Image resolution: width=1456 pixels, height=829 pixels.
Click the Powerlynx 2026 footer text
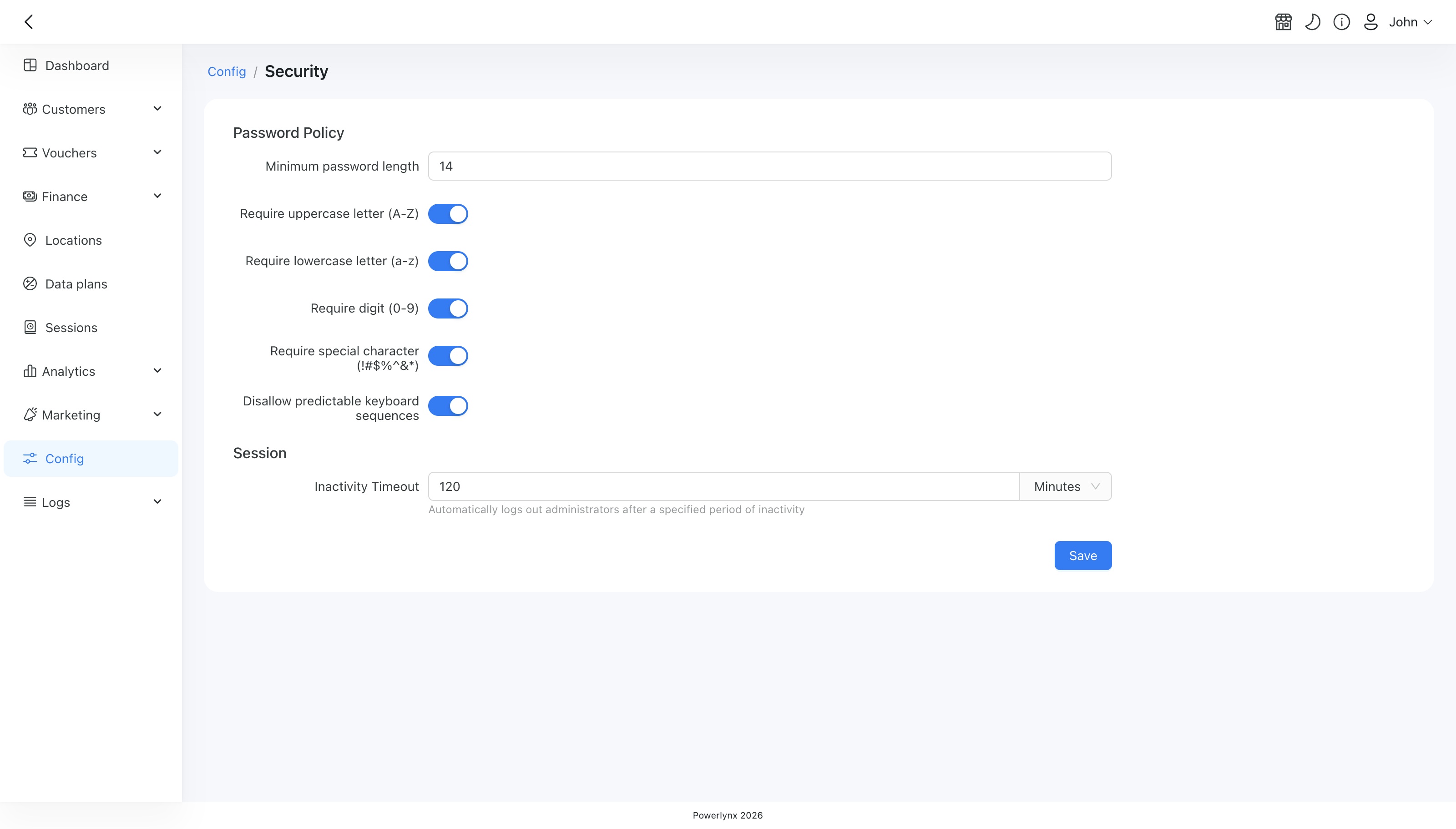(x=728, y=815)
